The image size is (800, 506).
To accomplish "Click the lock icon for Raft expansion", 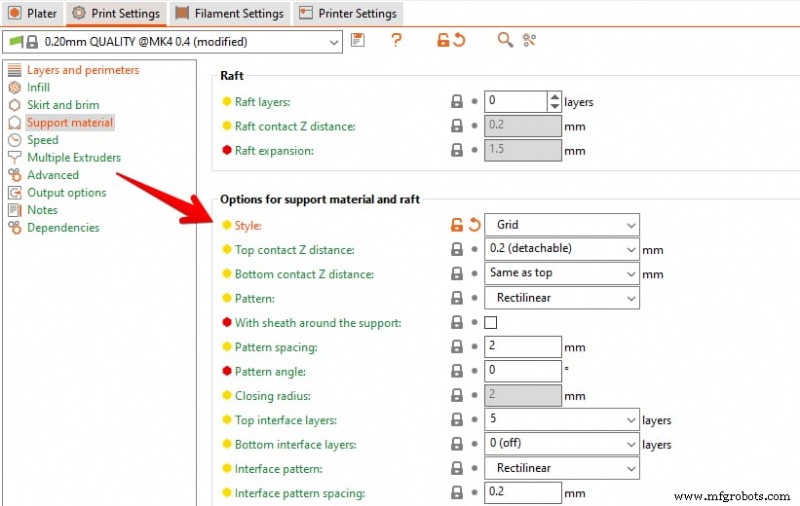I will [457, 150].
